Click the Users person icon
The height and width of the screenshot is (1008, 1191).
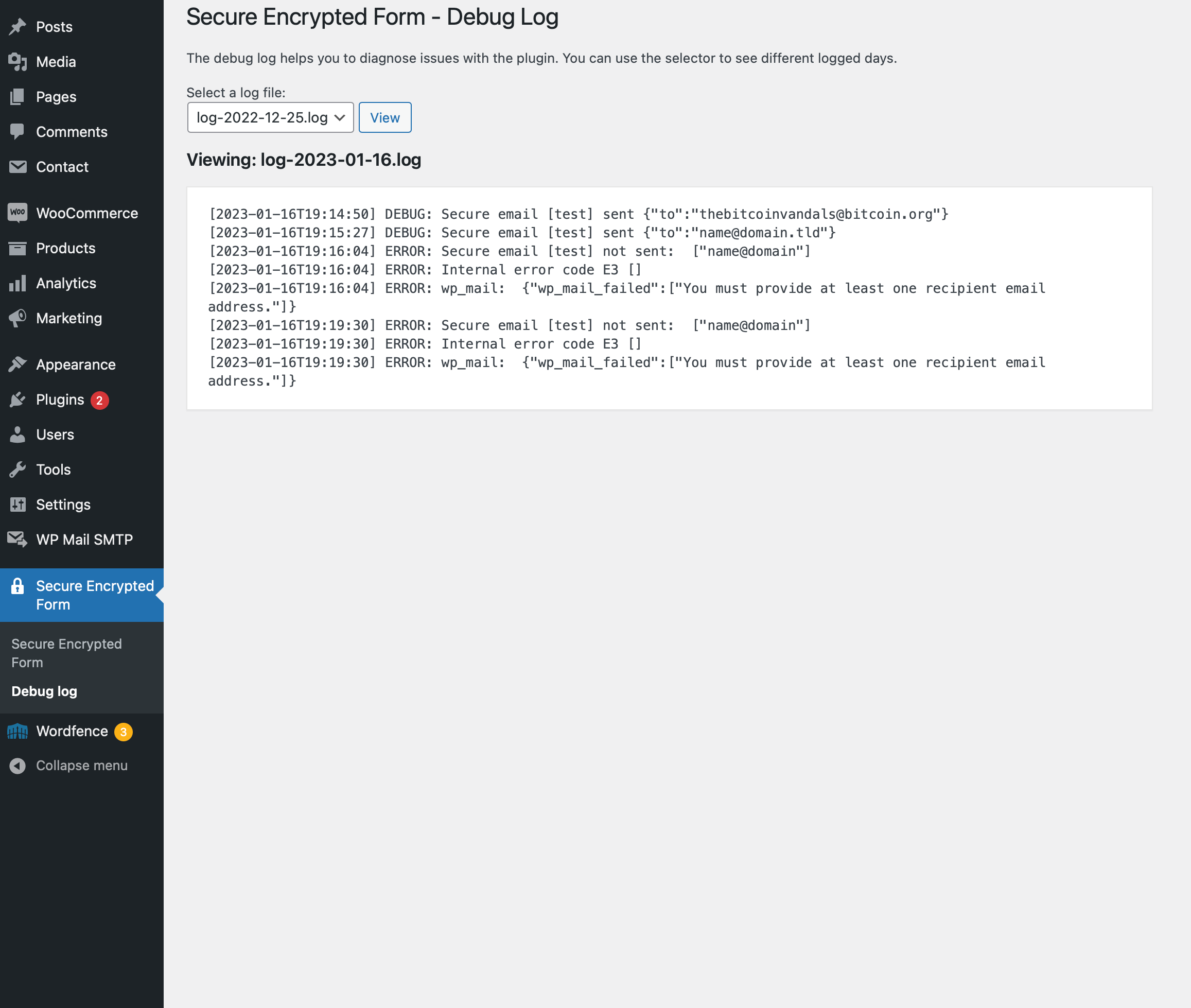click(17, 435)
